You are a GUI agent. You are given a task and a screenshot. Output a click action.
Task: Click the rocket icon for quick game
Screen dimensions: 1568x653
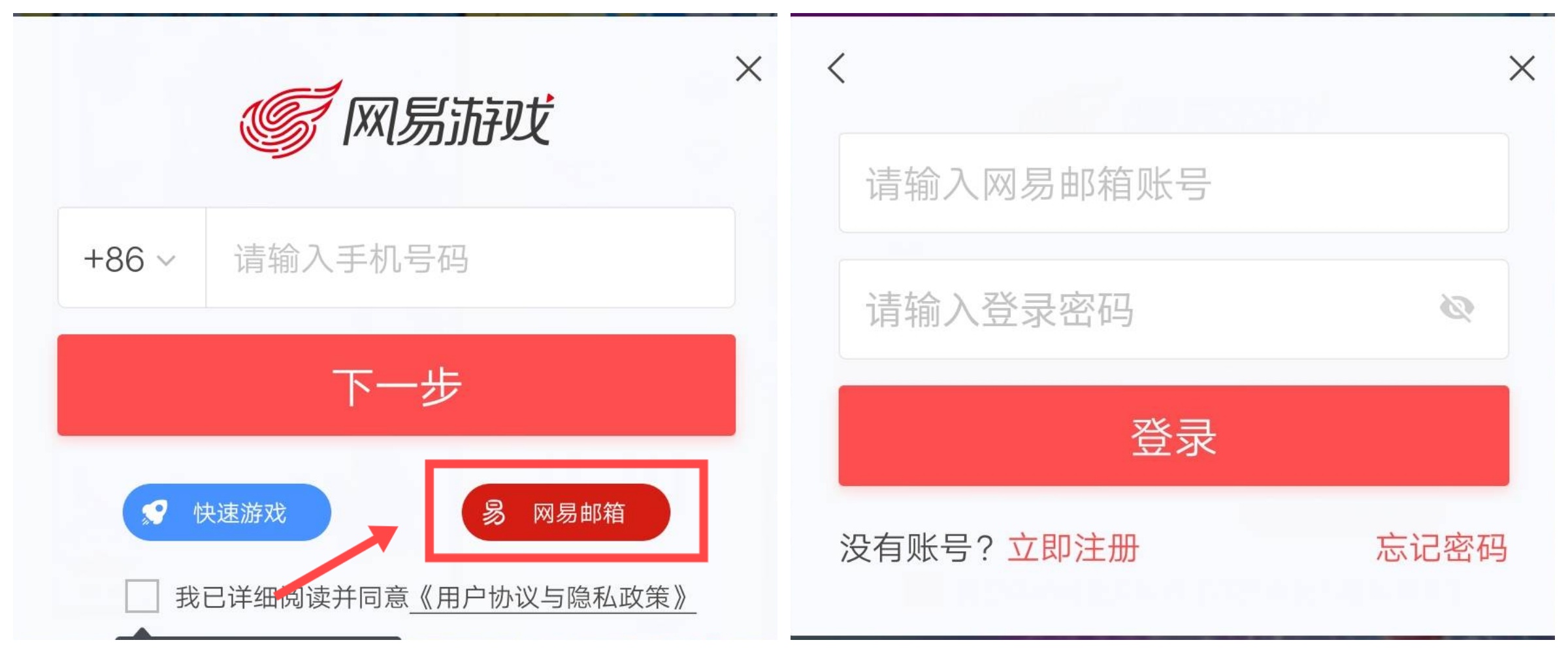click(x=155, y=513)
